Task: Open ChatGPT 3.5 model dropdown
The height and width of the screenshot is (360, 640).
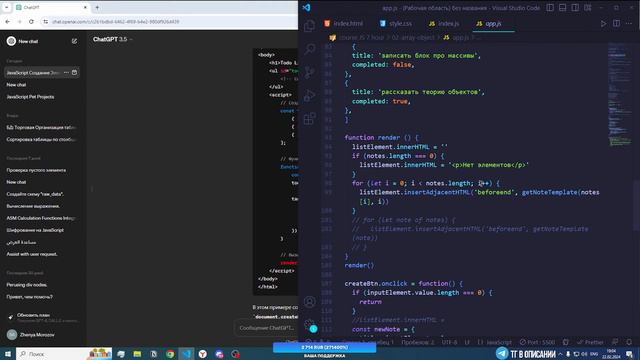Action: tap(113, 39)
